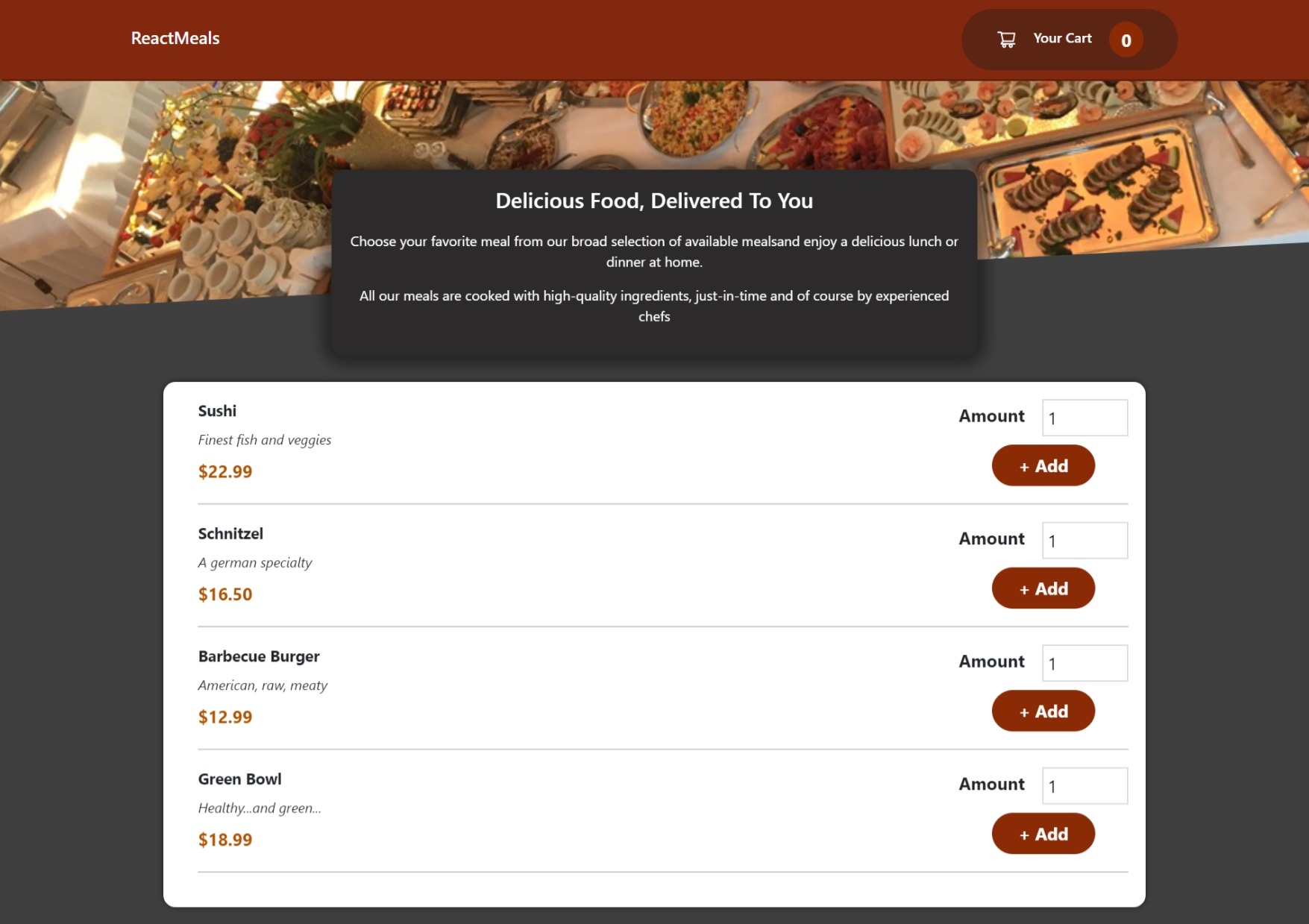Click the Schnitzel description 'A german specialty'
1309x924 pixels.
coord(254,562)
